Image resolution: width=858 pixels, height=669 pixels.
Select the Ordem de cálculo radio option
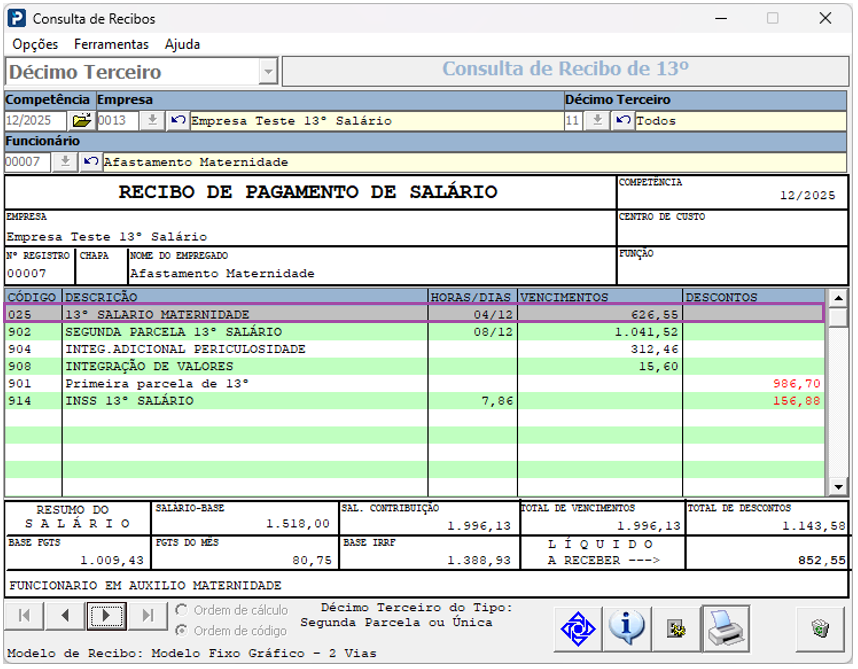coord(181,610)
